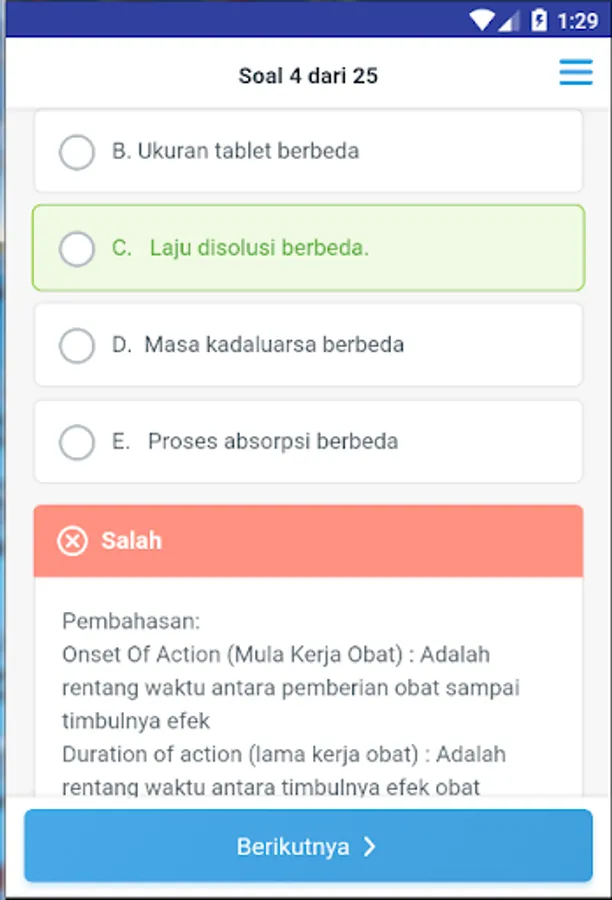
Task: Choose answer 'Proses absorpsi berbeda'
Action: coord(272,442)
